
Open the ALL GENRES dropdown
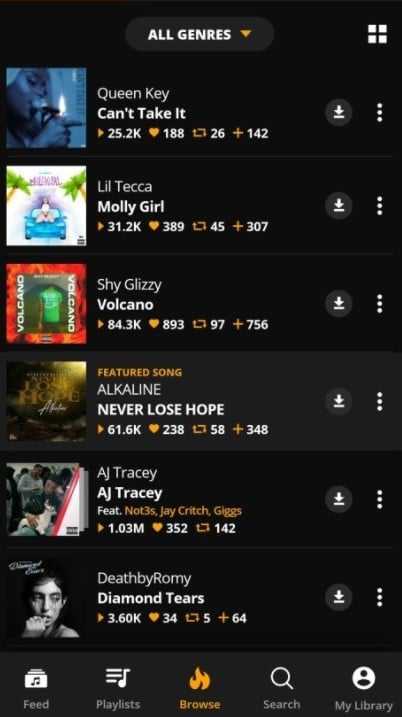pyautogui.click(x=200, y=34)
